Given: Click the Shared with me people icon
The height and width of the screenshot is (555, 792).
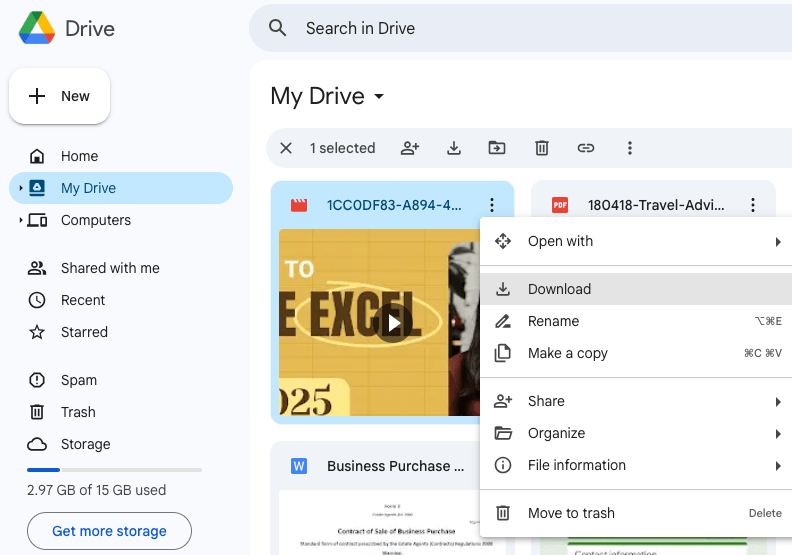Looking at the screenshot, I should click(x=37, y=268).
